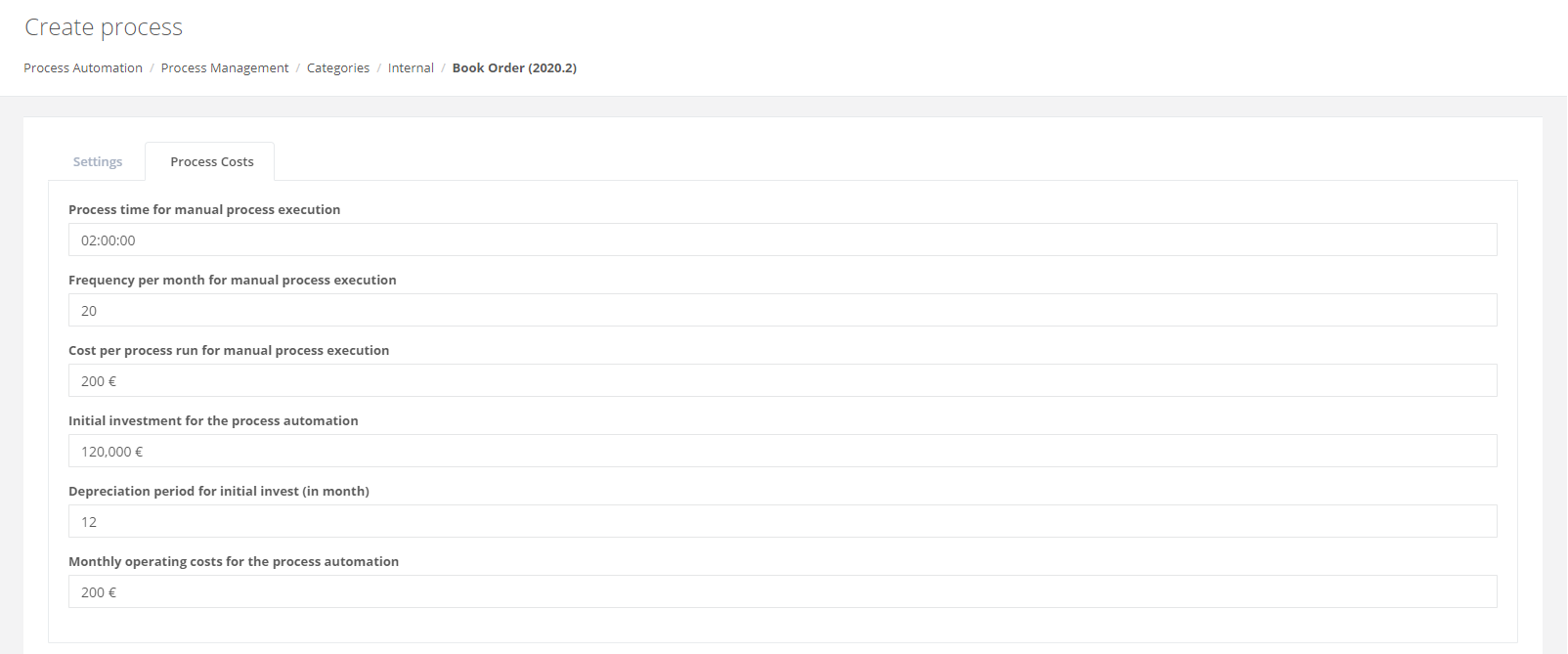Screen dimensions: 1568x654
Task: Click 'Initial investment for the process automation' label
Action: (x=213, y=421)
